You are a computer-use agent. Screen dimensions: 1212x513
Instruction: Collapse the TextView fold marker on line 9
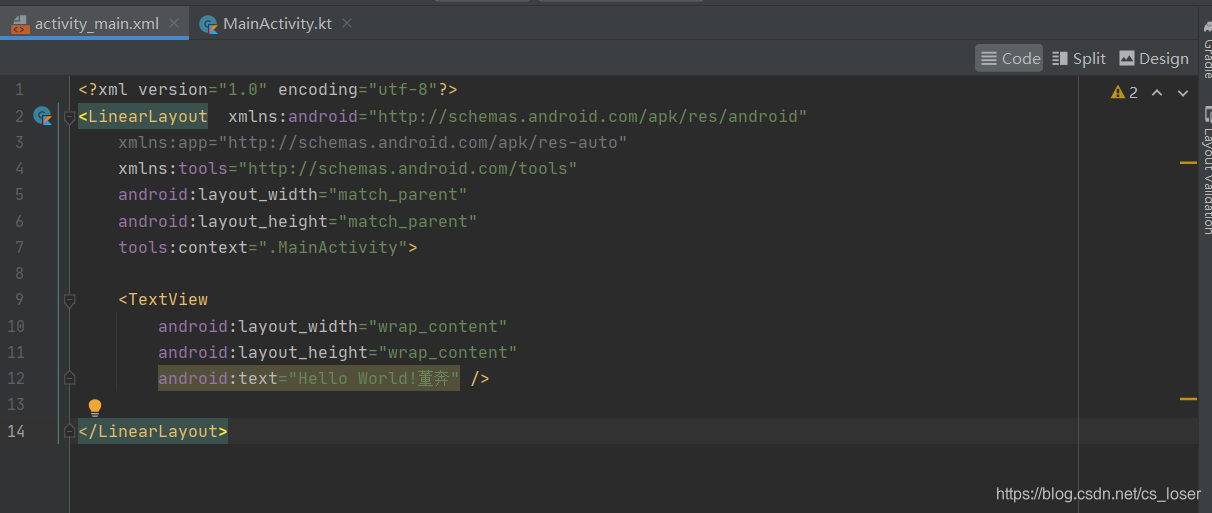(x=69, y=299)
